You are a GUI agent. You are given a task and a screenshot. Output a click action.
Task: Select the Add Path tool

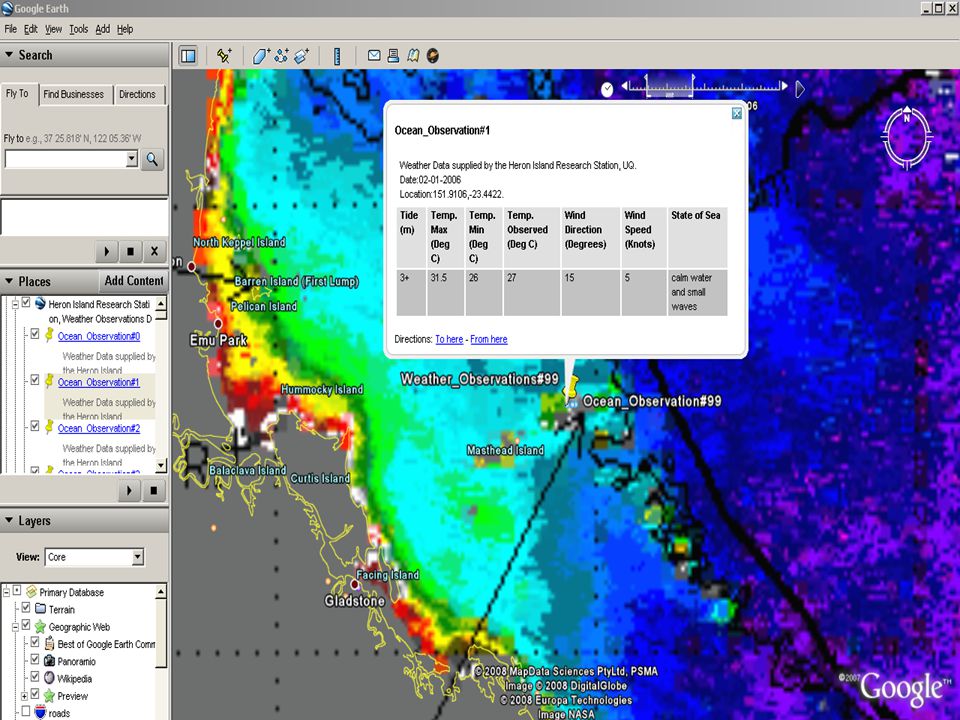click(282, 56)
